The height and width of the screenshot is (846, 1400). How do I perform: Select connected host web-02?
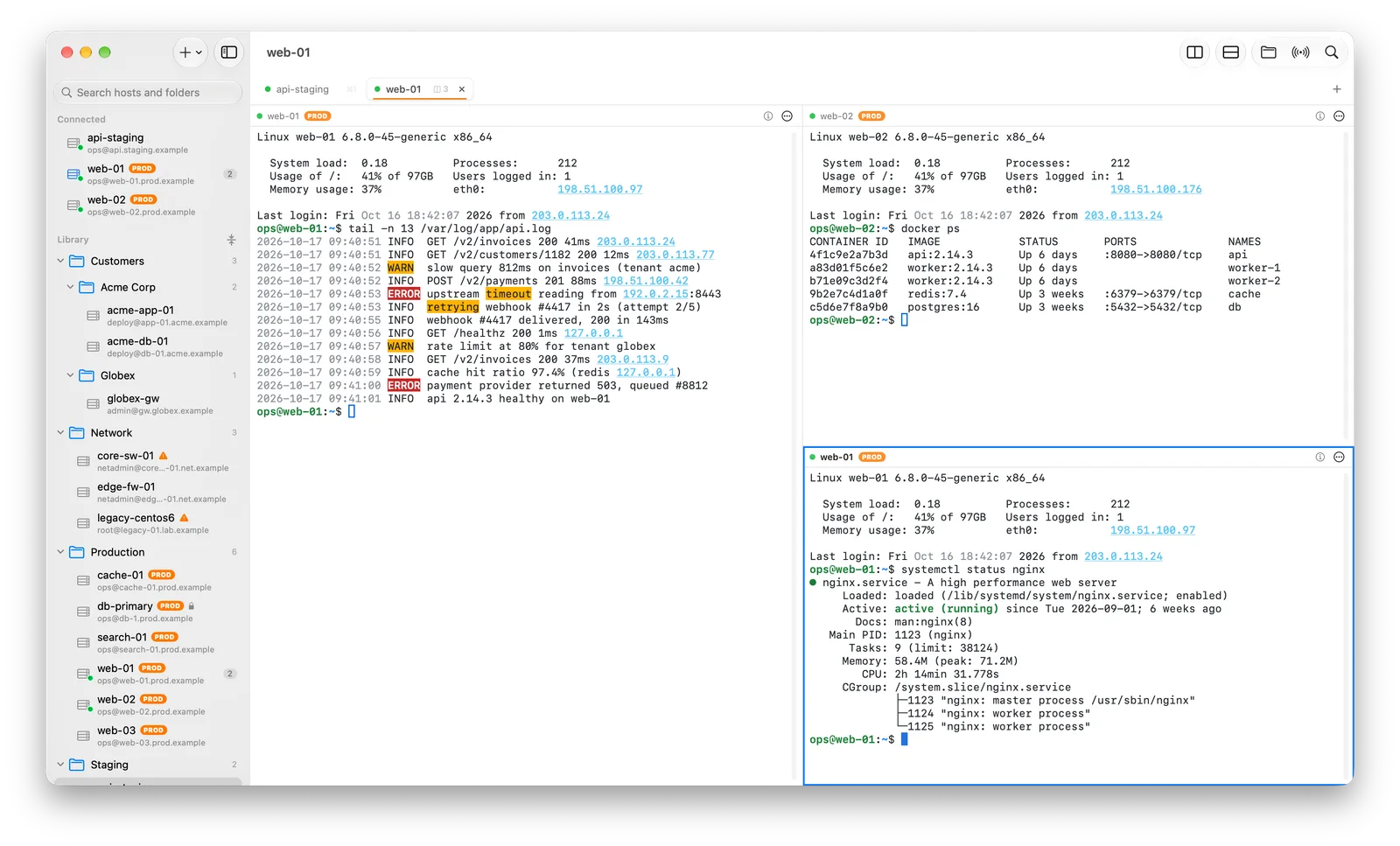148,206
